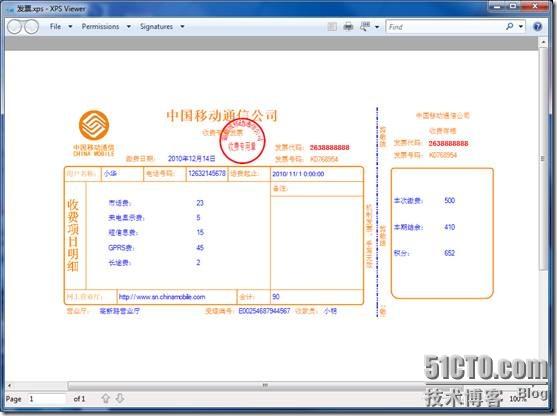The width and height of the screenshot is (557, 416).
Task: Click the horizontal scrollbar thumb
Action: click(265, 385)
